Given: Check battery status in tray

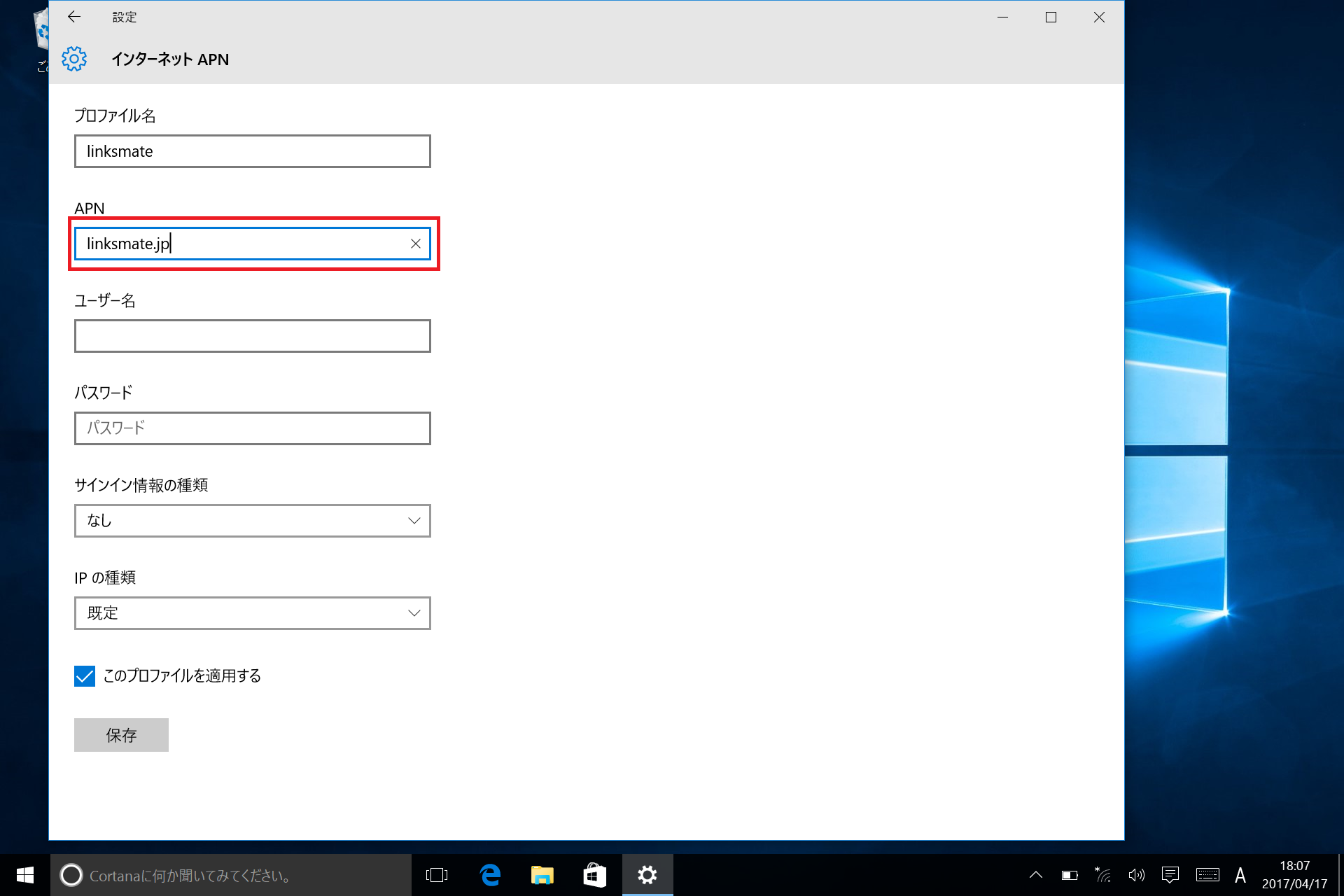Looking at the screenshot, I should click(1070, 875).
